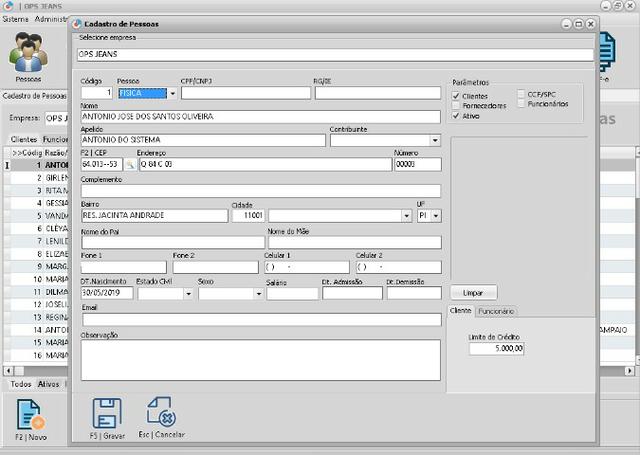Open the Contribuinte dropdown
The height and width of the screenshot is (455, 640).
point(435,140)
